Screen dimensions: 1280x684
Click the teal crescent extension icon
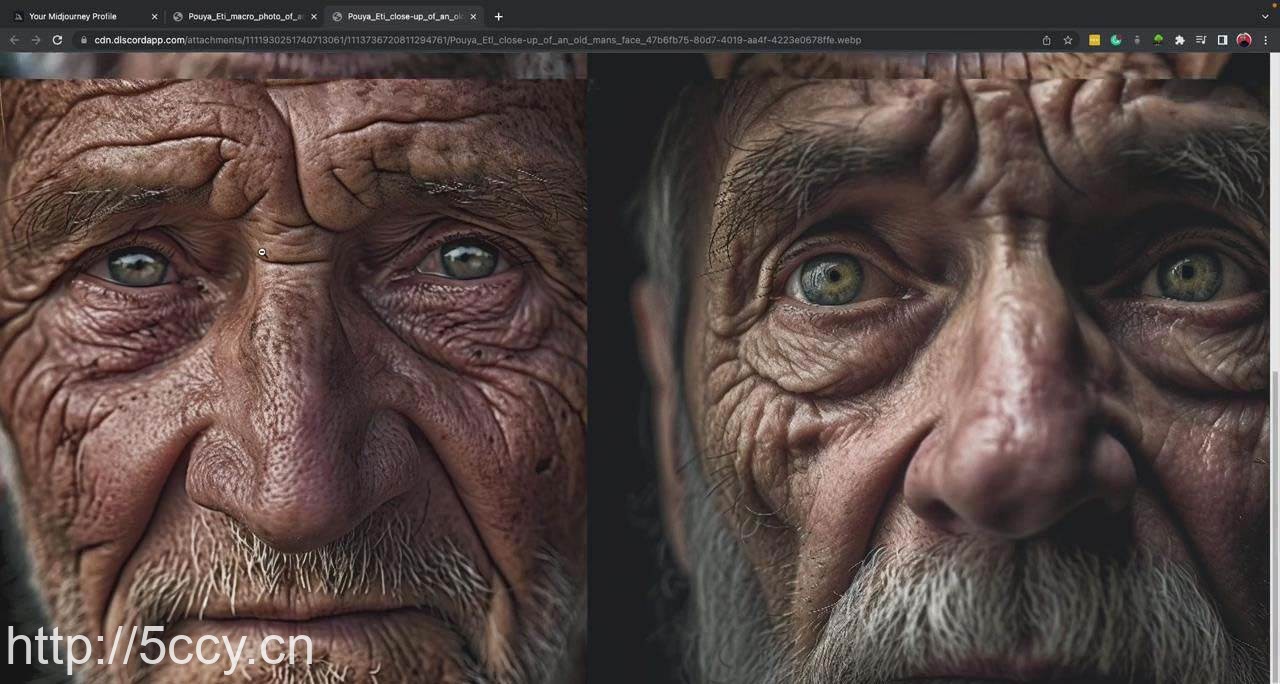(1115, 40)
